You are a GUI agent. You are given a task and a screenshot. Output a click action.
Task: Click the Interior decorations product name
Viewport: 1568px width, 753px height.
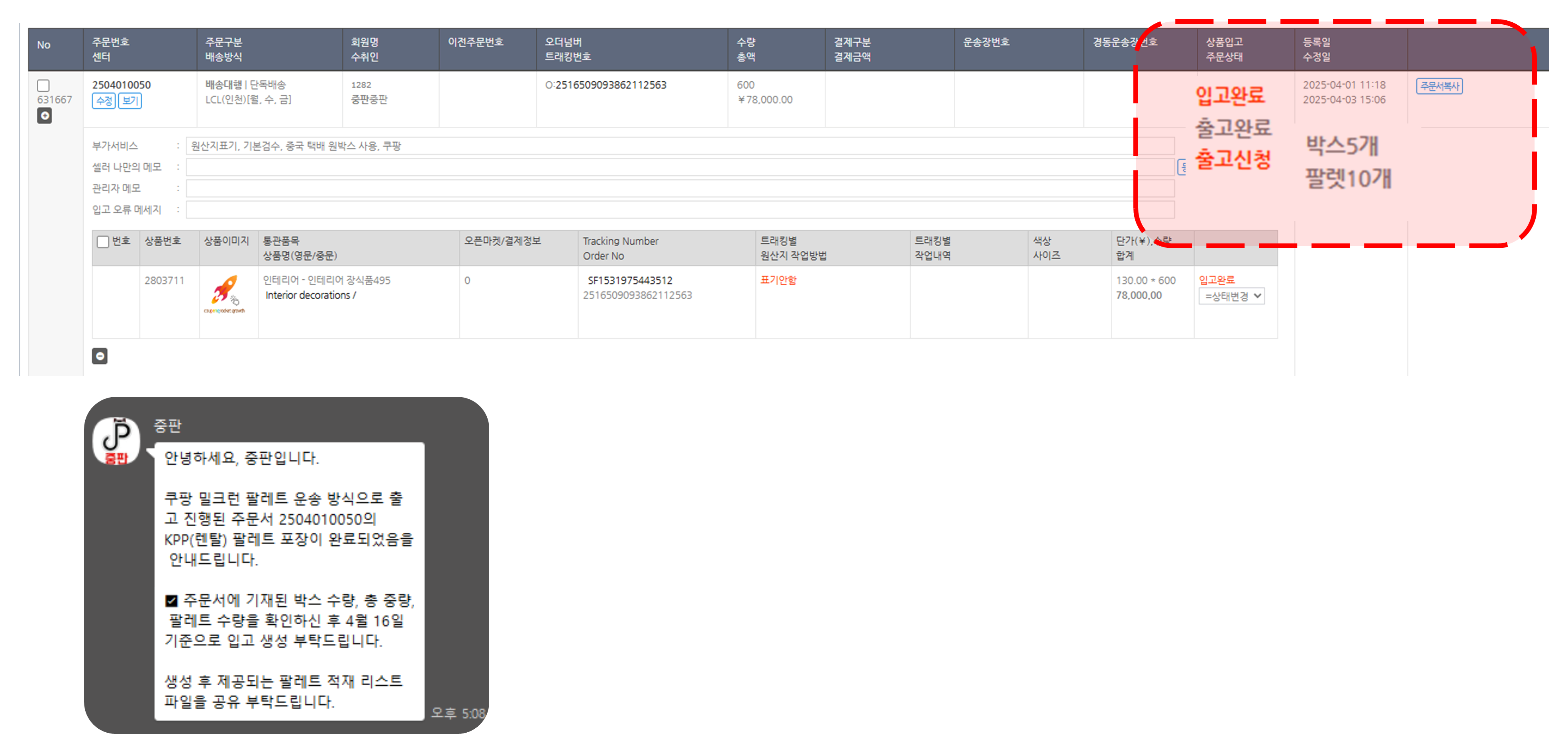coord(310,295)
